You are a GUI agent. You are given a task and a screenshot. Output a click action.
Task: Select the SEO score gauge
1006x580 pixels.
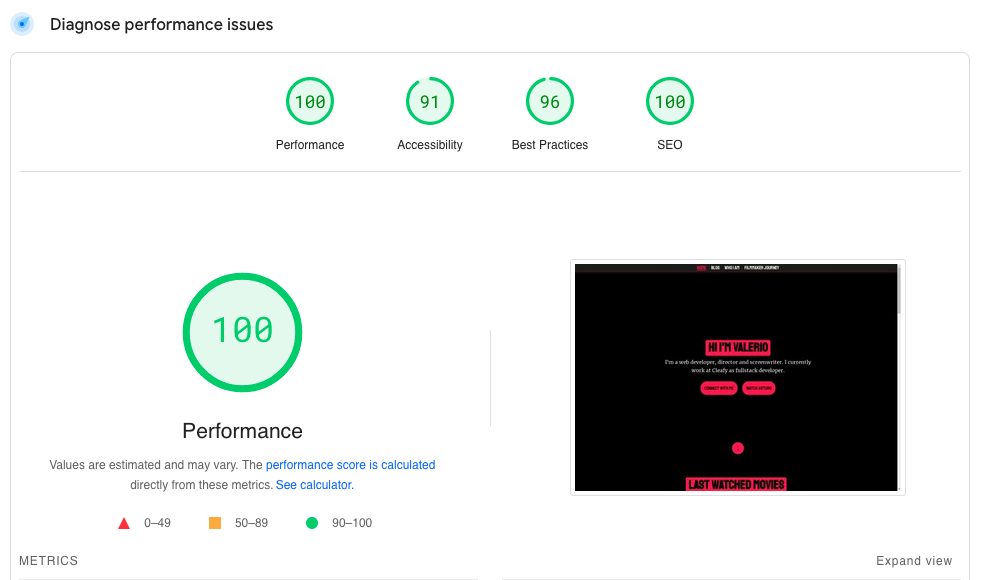tap(669, 102)
